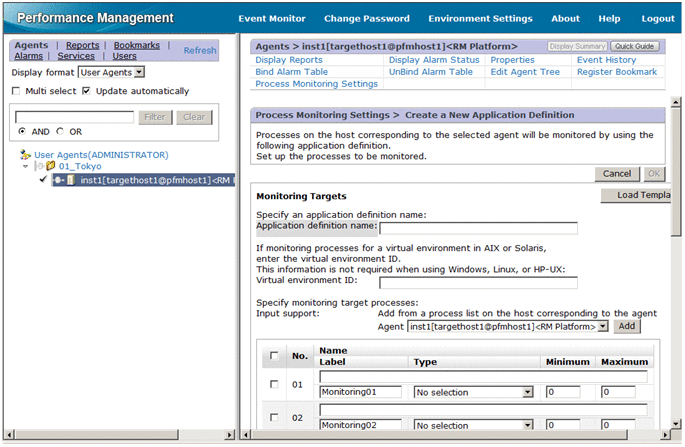Click the Cancel button

point(617,173)
